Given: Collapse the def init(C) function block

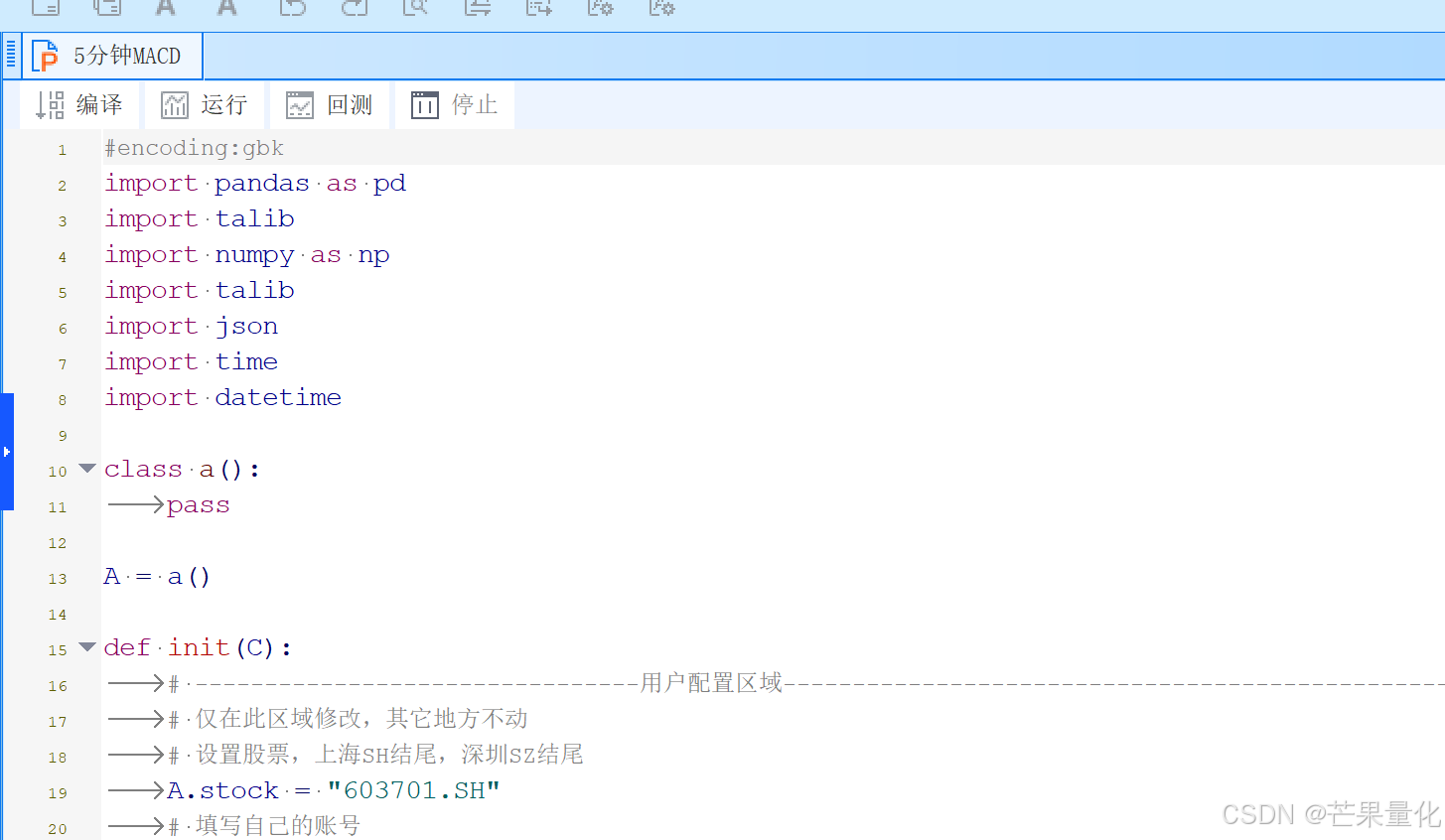Looking at the screenshot, I should coord(86,645).
